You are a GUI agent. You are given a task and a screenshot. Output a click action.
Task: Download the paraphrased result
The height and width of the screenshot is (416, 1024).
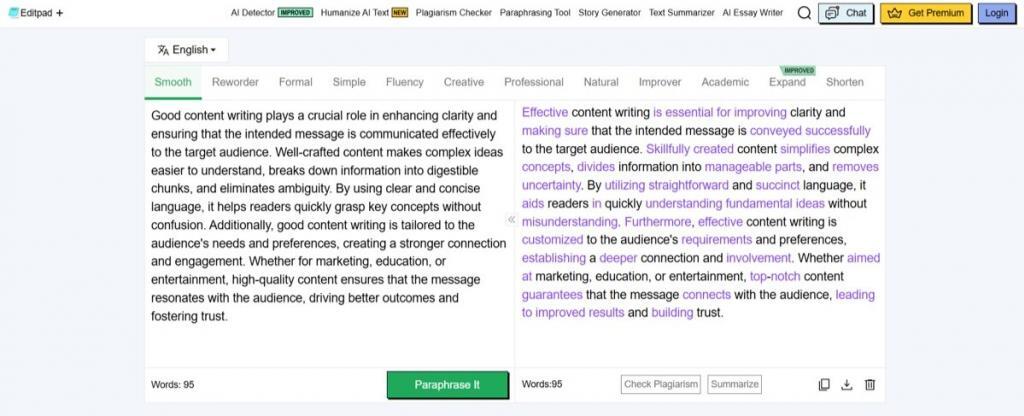pyautogui.click(x=847, y=384)
